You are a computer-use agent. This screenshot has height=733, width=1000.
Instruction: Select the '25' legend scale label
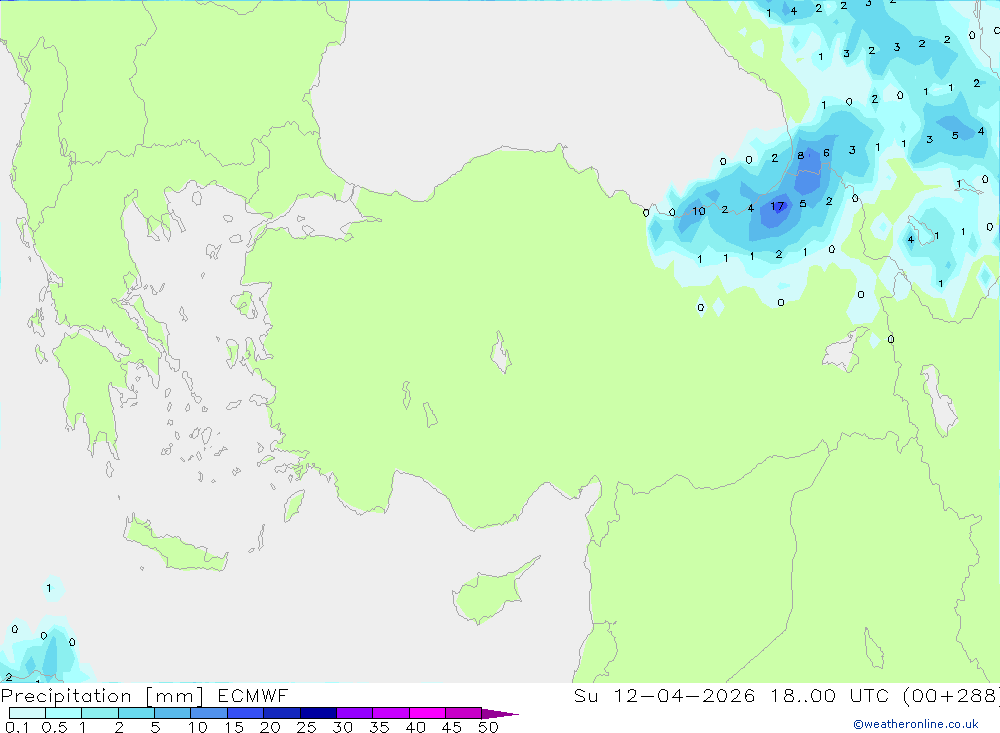click(x=307, y=727)
